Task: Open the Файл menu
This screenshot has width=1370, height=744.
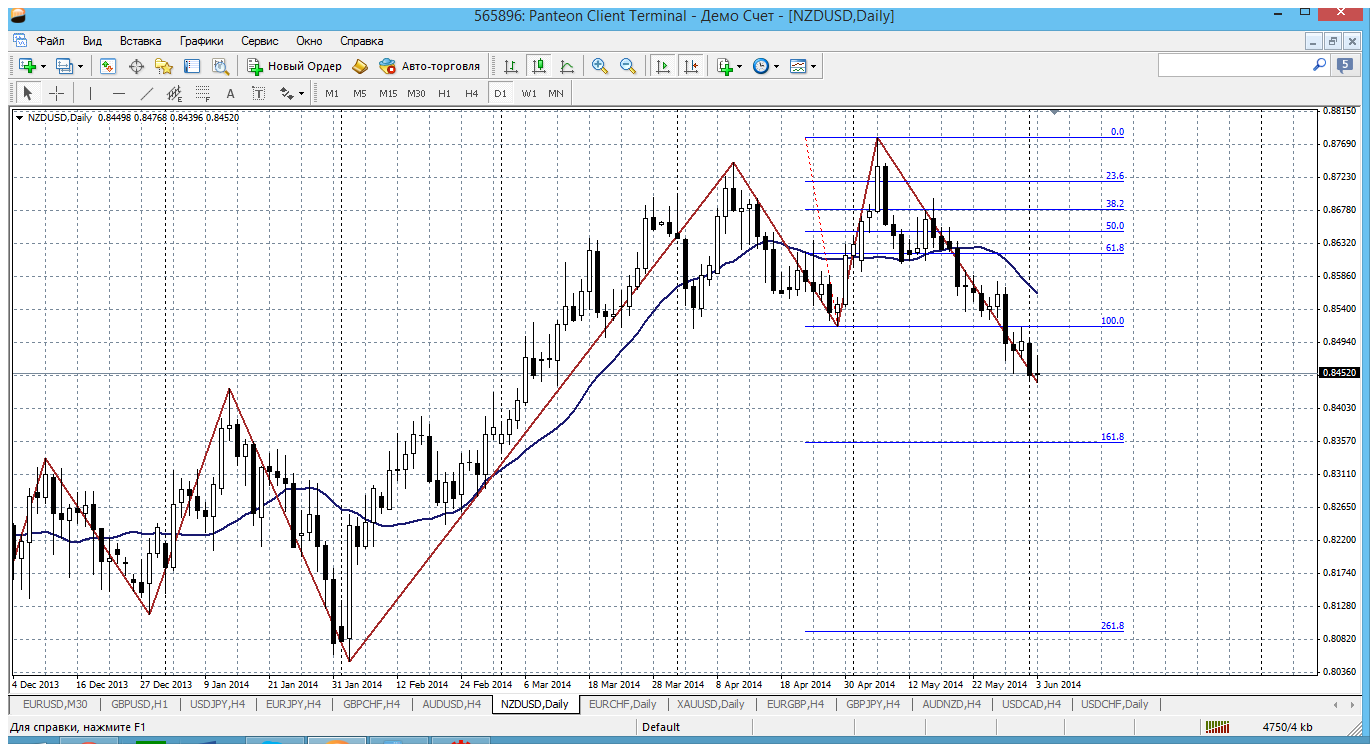Action: tap(51, 41)
